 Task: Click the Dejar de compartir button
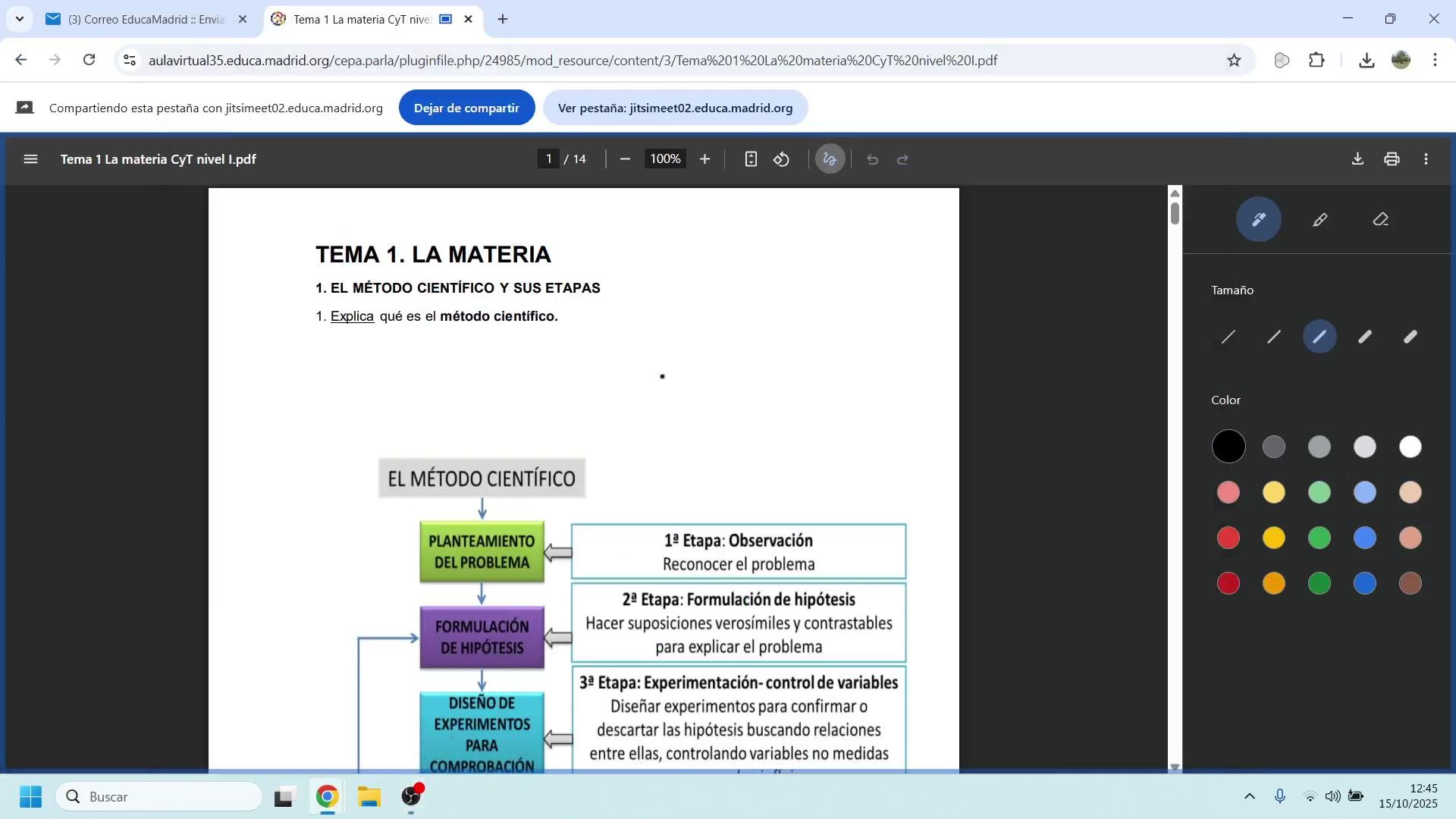click(466, 108)
